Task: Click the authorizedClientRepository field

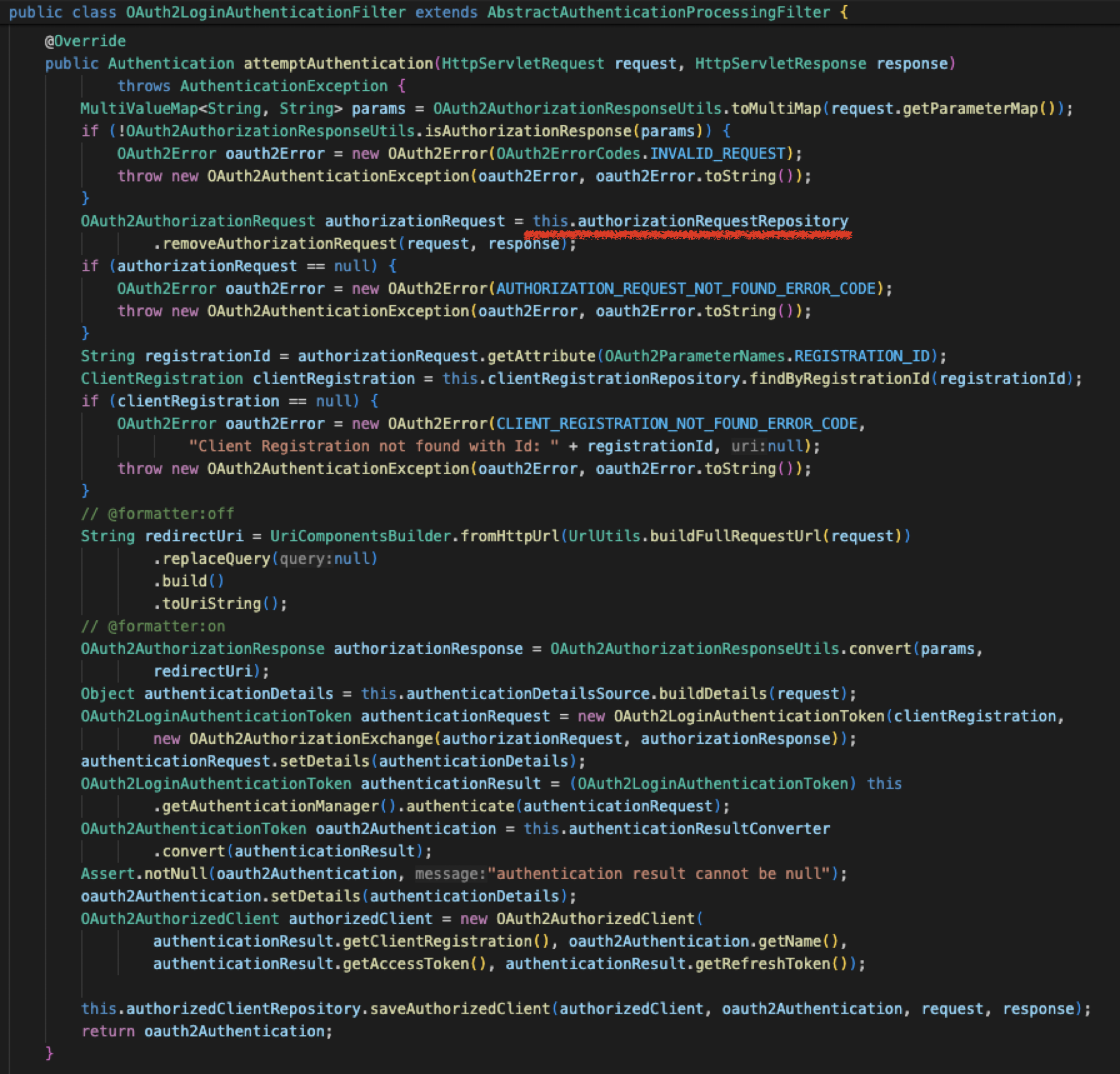Action: click(x=244, y=1009)
